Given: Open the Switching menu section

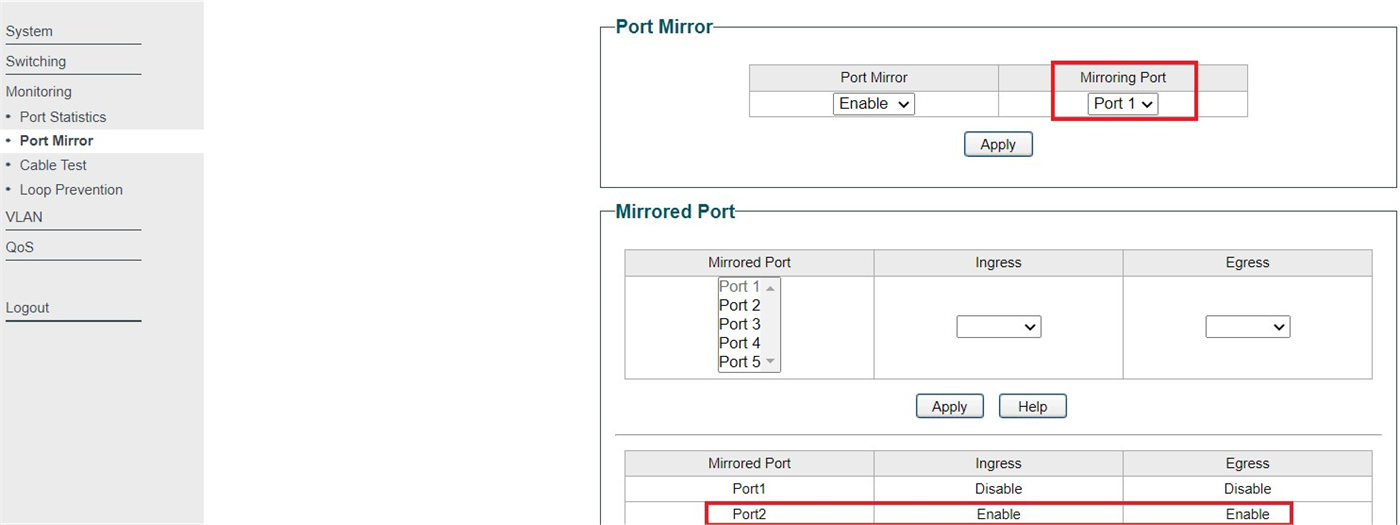Looking at the screenshot, I should tap(36, 62).
